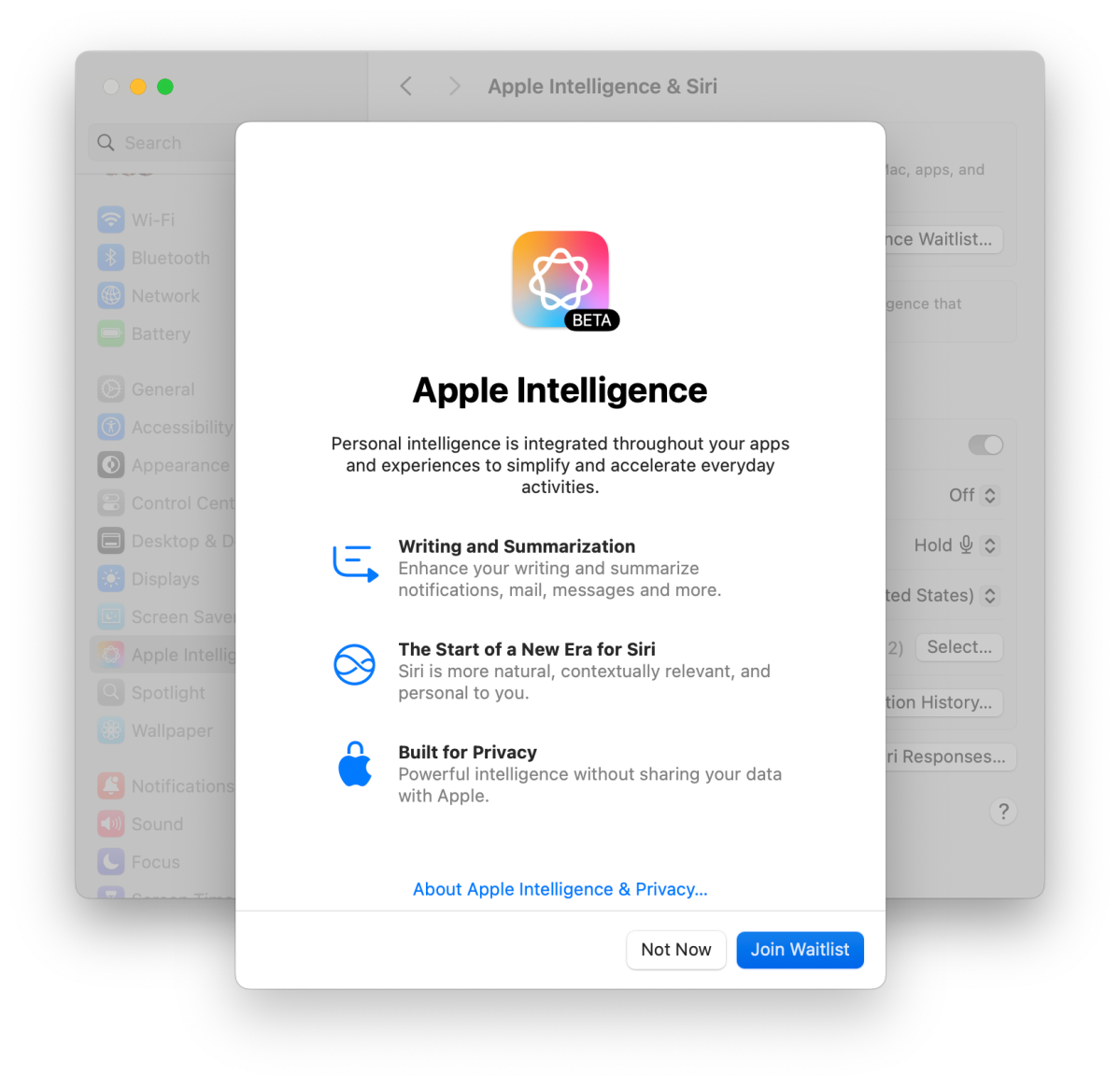Select Desktop & Dock icon in sidebar
1120x1089 pixels.
pyautogui.click(x=111, y=541)
